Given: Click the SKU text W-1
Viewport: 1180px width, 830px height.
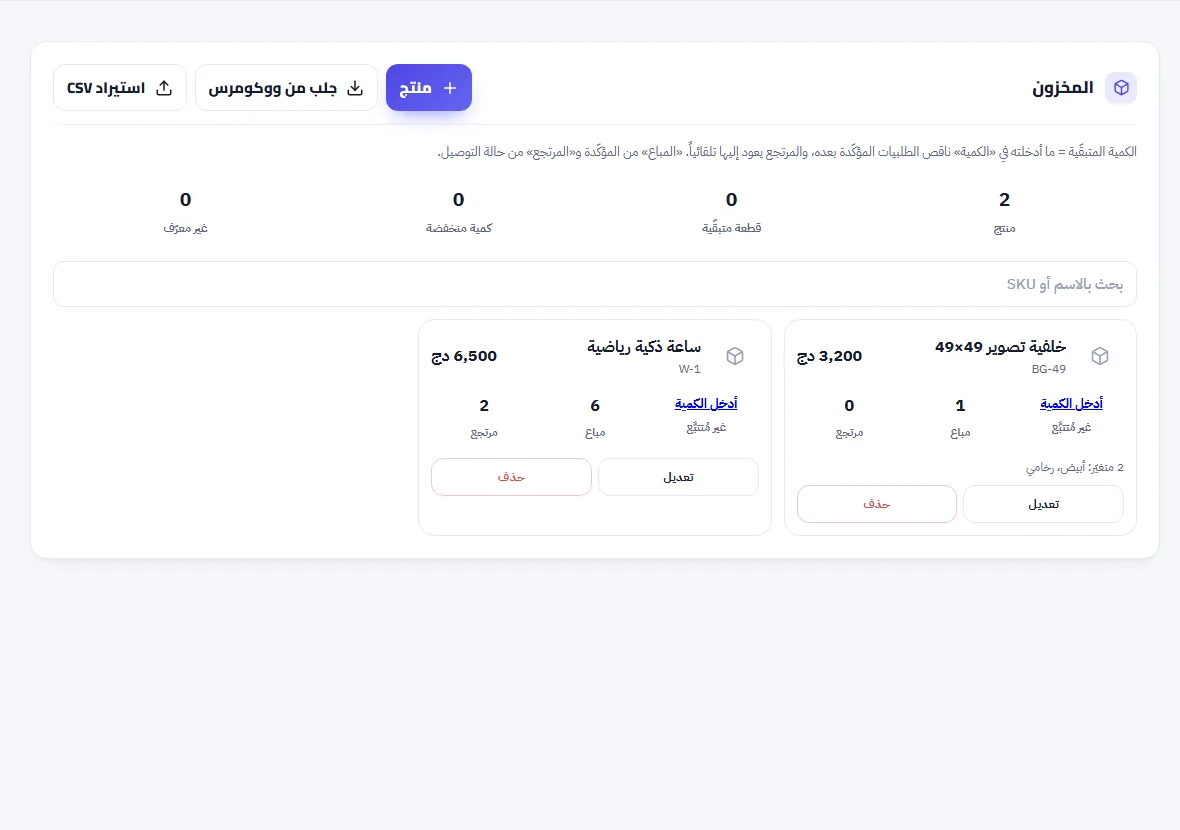Looking at the screenshot, I should [689, 369].
